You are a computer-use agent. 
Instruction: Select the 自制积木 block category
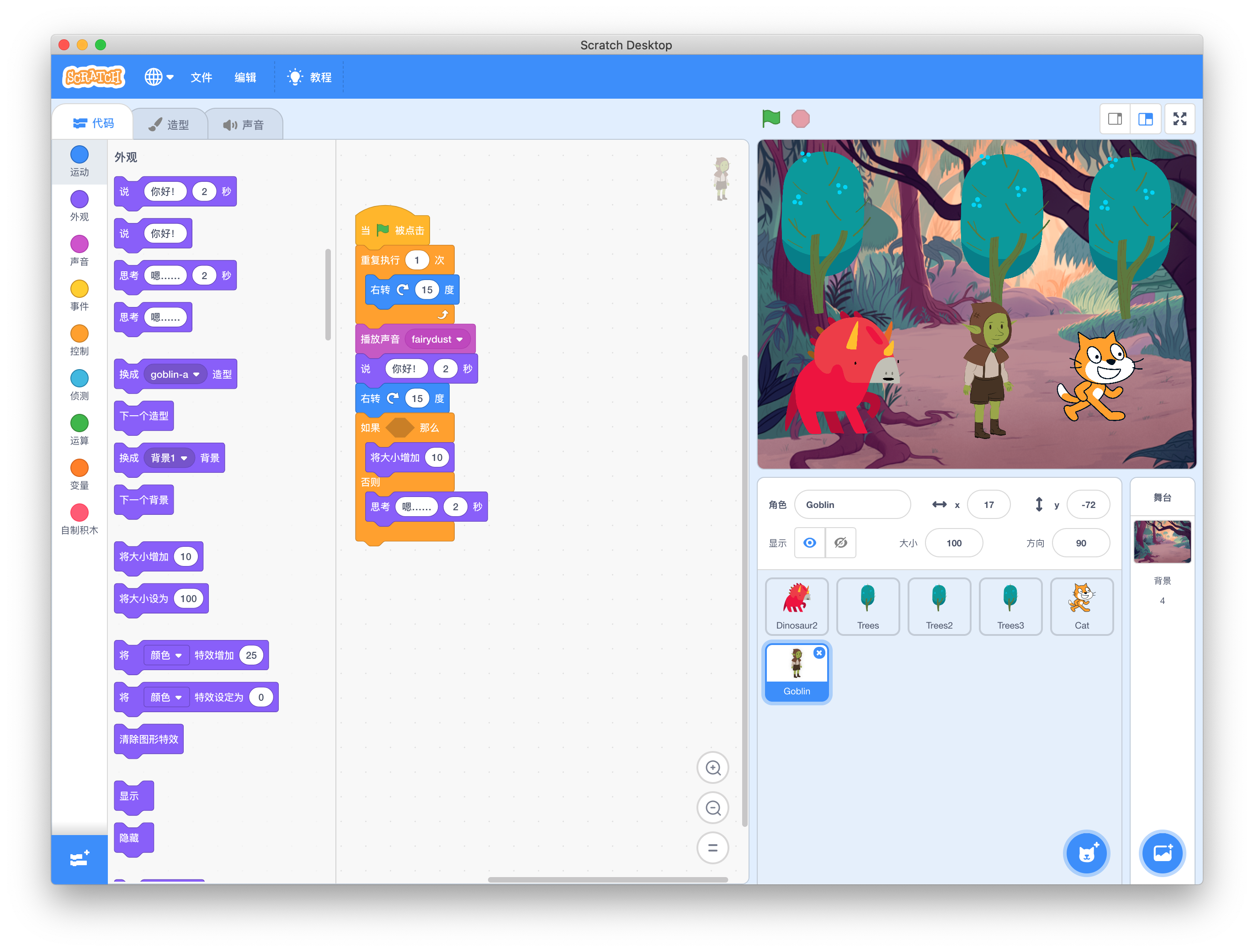tap(80, 519)
